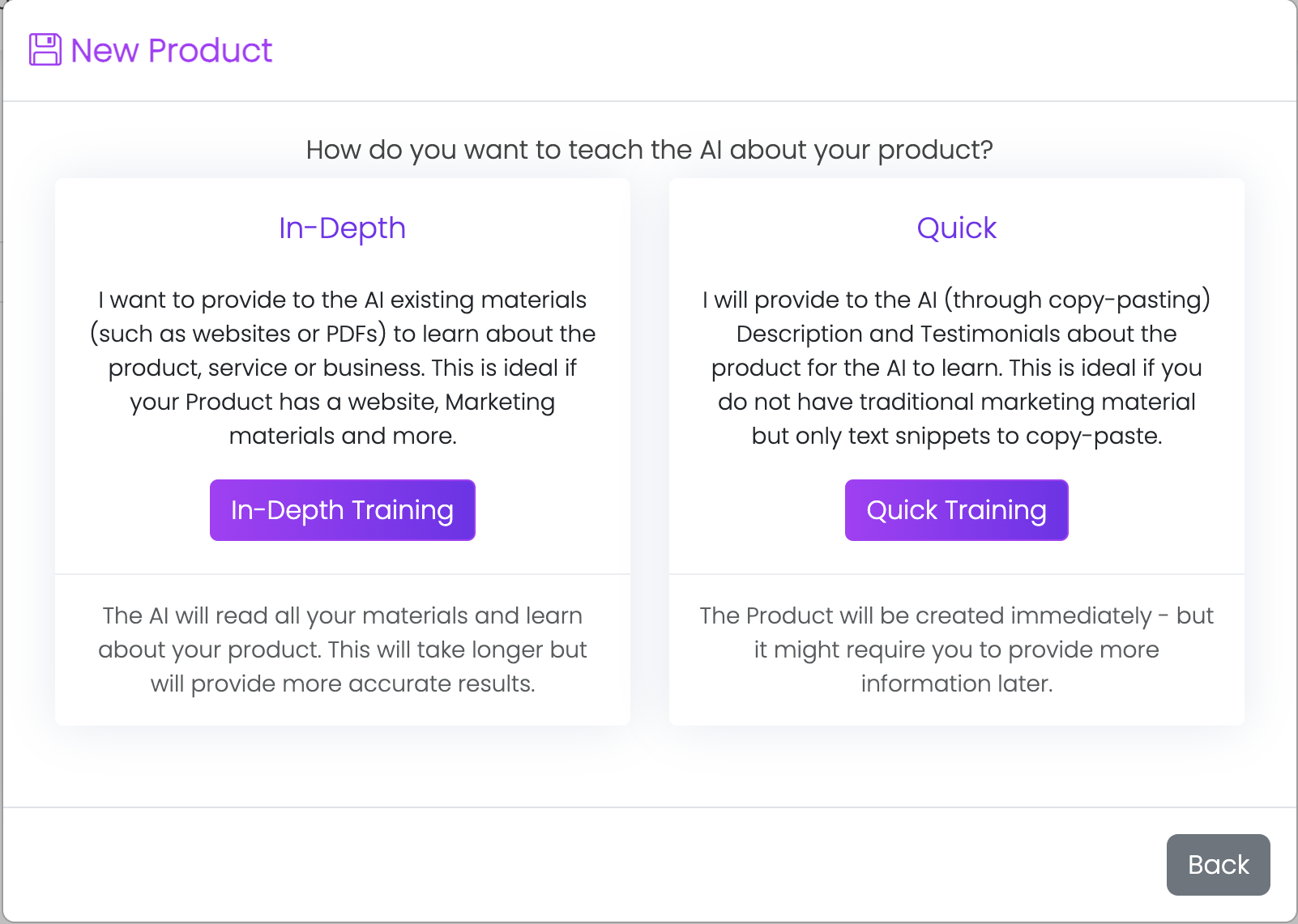Select the In-Depth card heading
The image size is (1298, 924).
(342, 228)
